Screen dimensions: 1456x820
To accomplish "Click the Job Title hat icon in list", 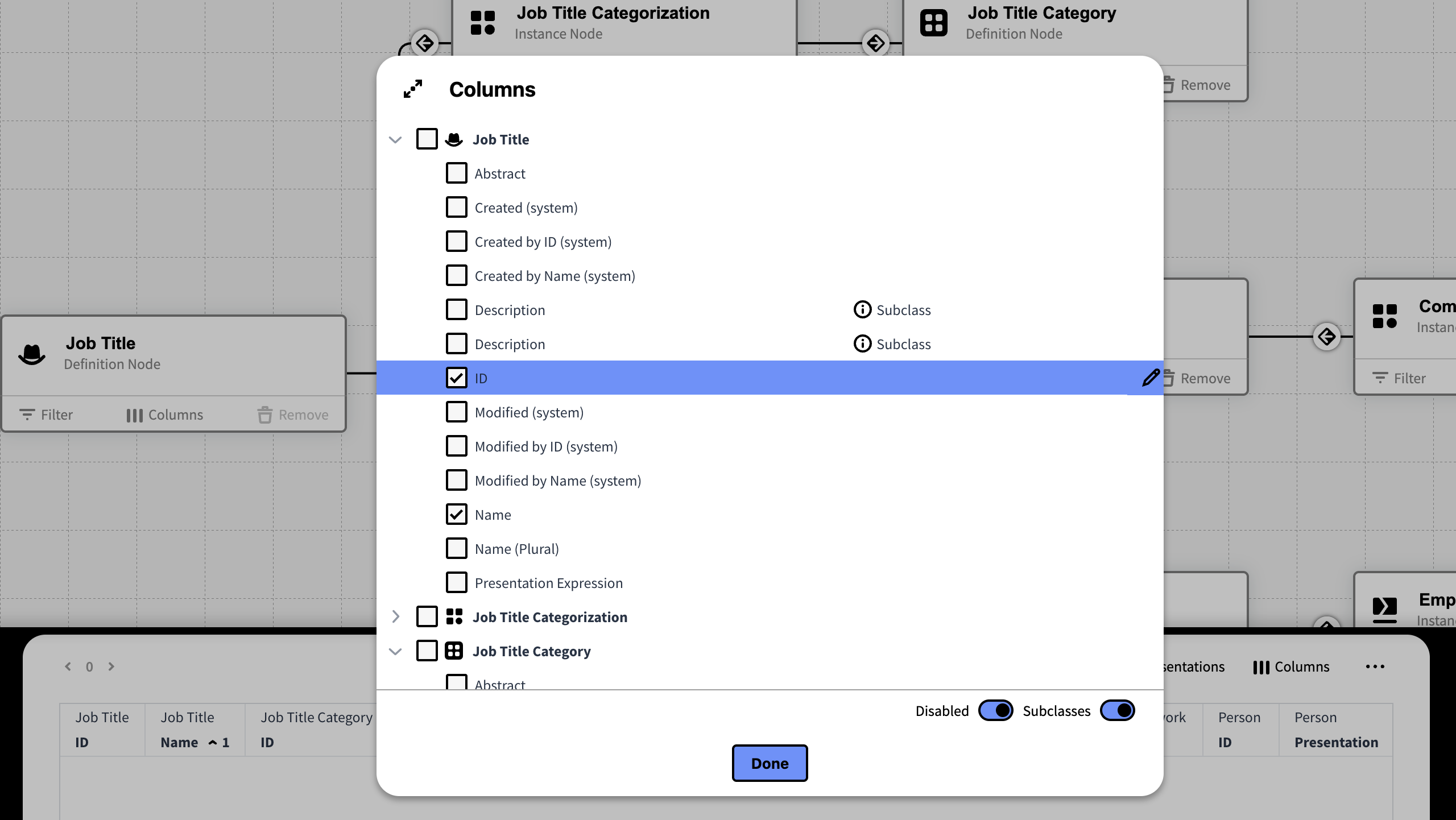I will [x=454, y=139].
